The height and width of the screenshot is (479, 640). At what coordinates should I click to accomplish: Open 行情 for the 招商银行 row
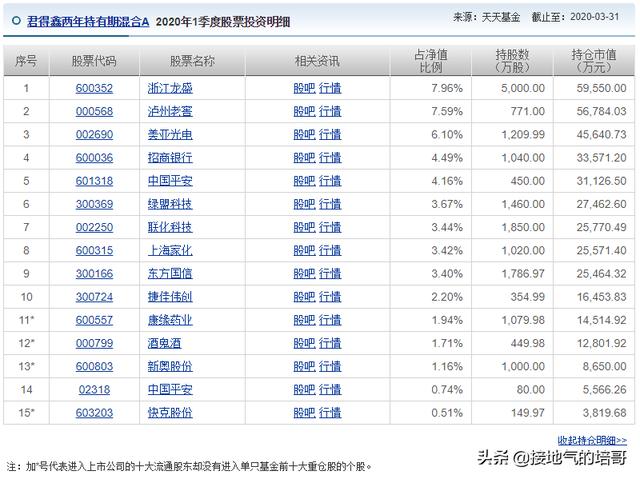click(330, 158)
